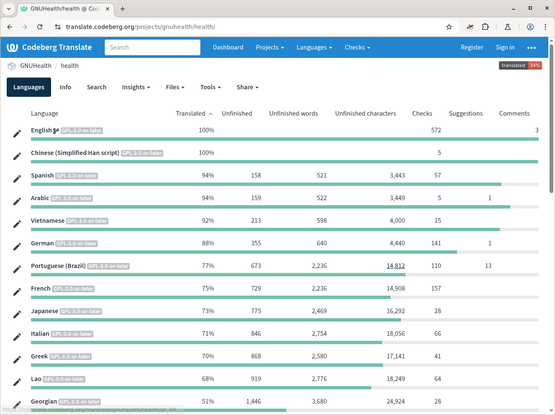Open the Tools dropdown
This screenshot has width=555, height=415.
coord(210,87)
